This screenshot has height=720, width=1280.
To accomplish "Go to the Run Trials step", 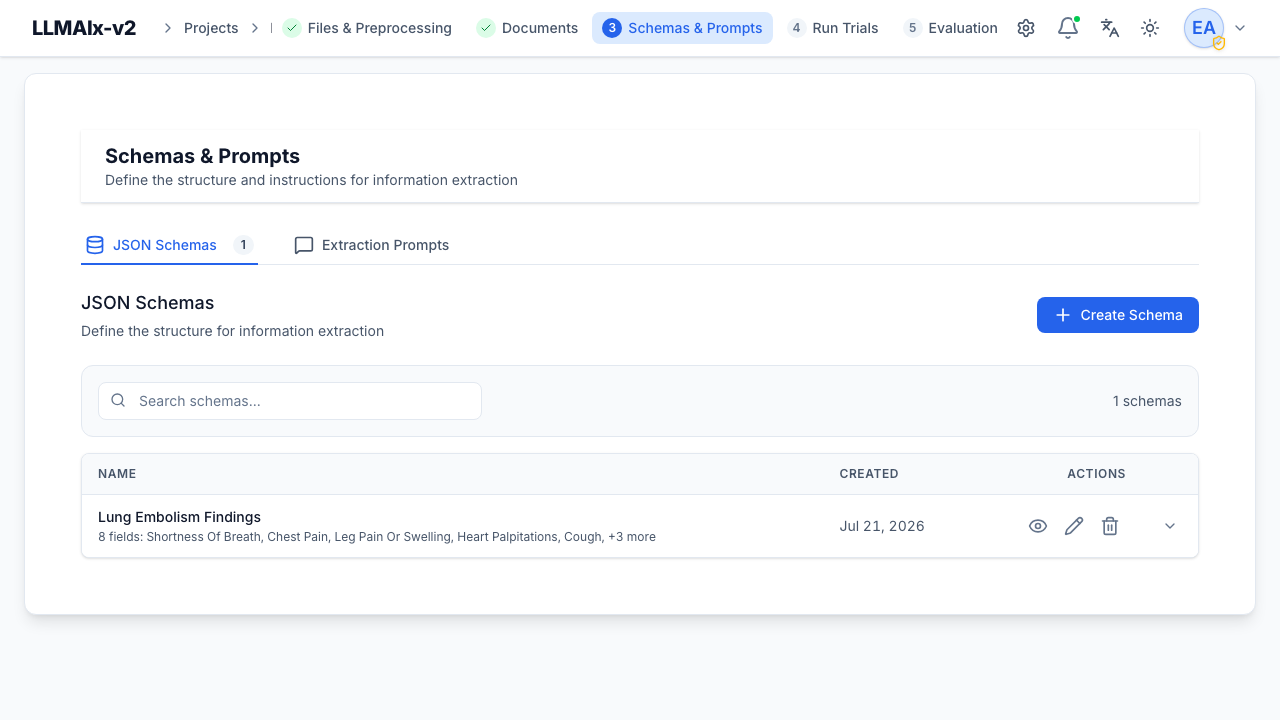I will pos(833,28).
